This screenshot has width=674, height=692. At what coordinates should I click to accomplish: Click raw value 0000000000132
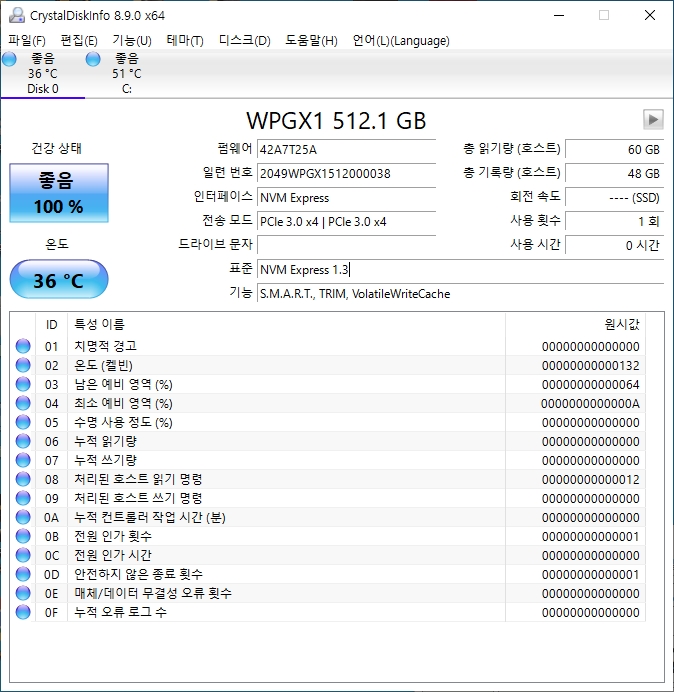tap(591, 365)
